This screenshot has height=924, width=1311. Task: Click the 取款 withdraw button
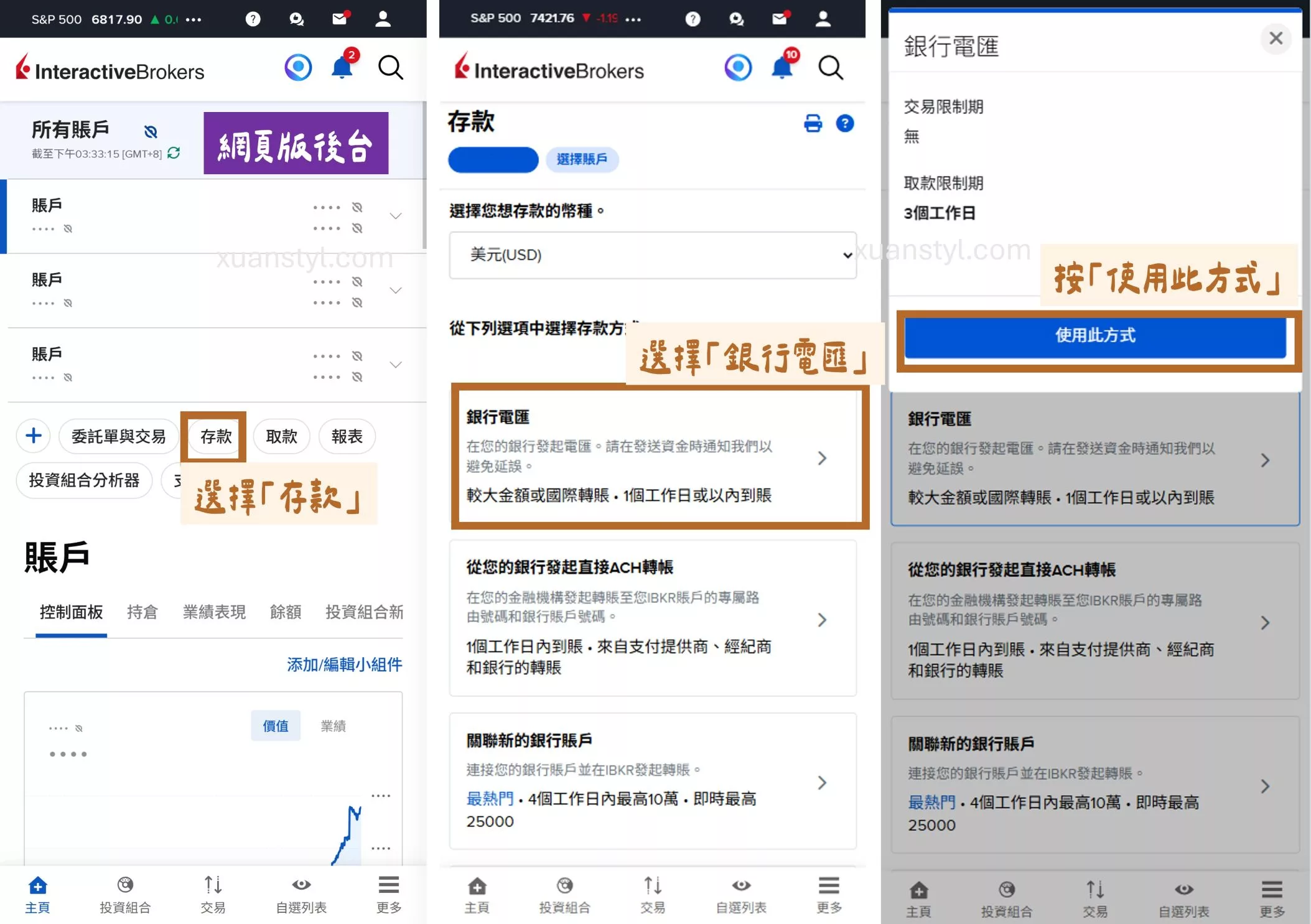(282, 436)
